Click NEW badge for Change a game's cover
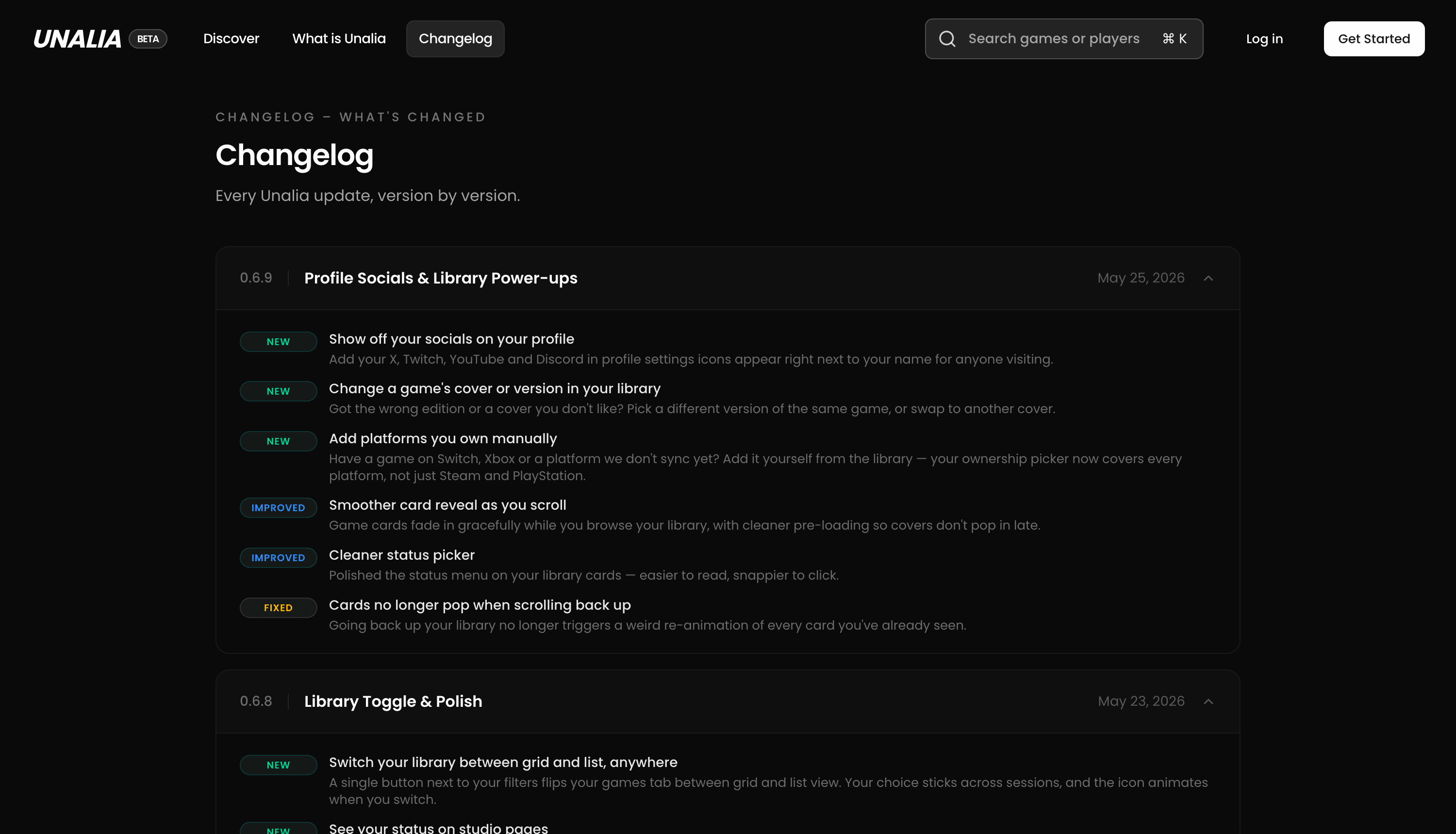Screen dimensions: 1456x834 (278, 391)
